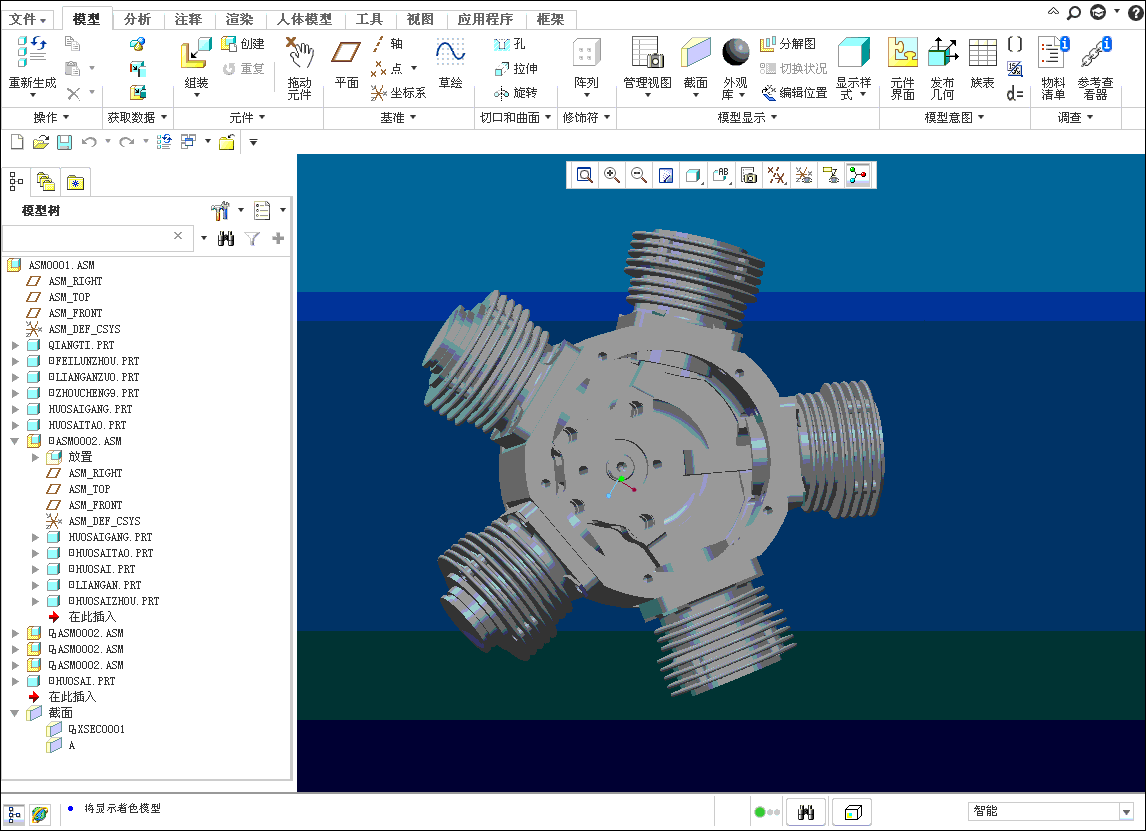
Task: Click the Pattern (阵列) icon
Action: (x=586, y=53)
